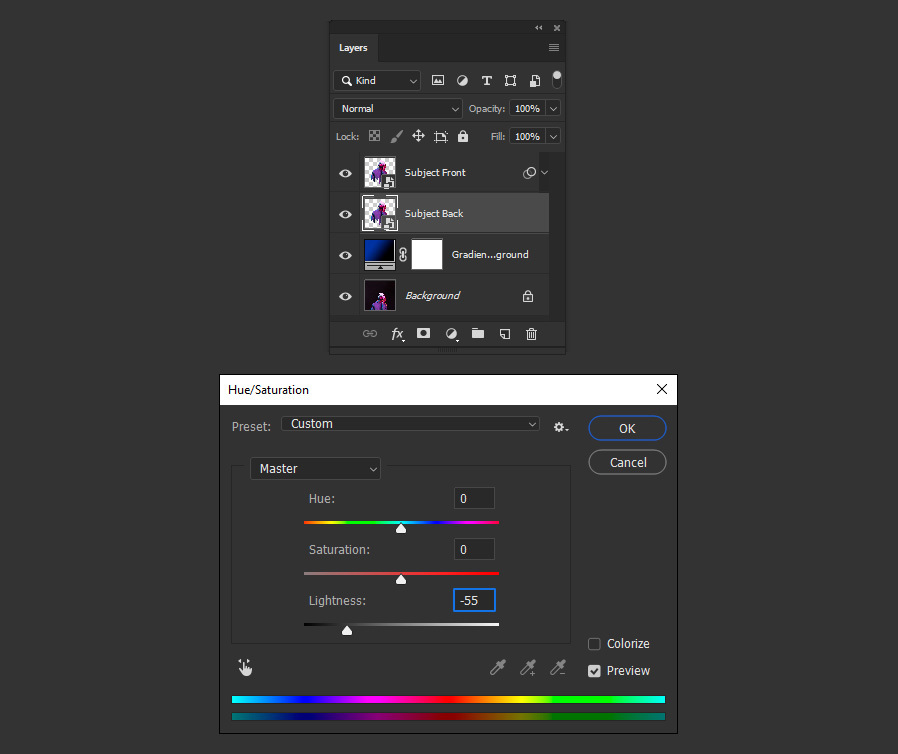Click the Fill 100% field
Image resolution: width=898 pixels, height=754 pixels.
(527, 136)
